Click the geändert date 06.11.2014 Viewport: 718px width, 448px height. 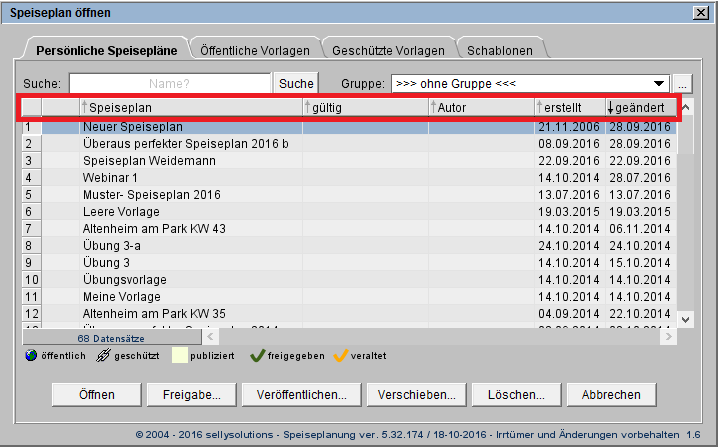[640, 229]
